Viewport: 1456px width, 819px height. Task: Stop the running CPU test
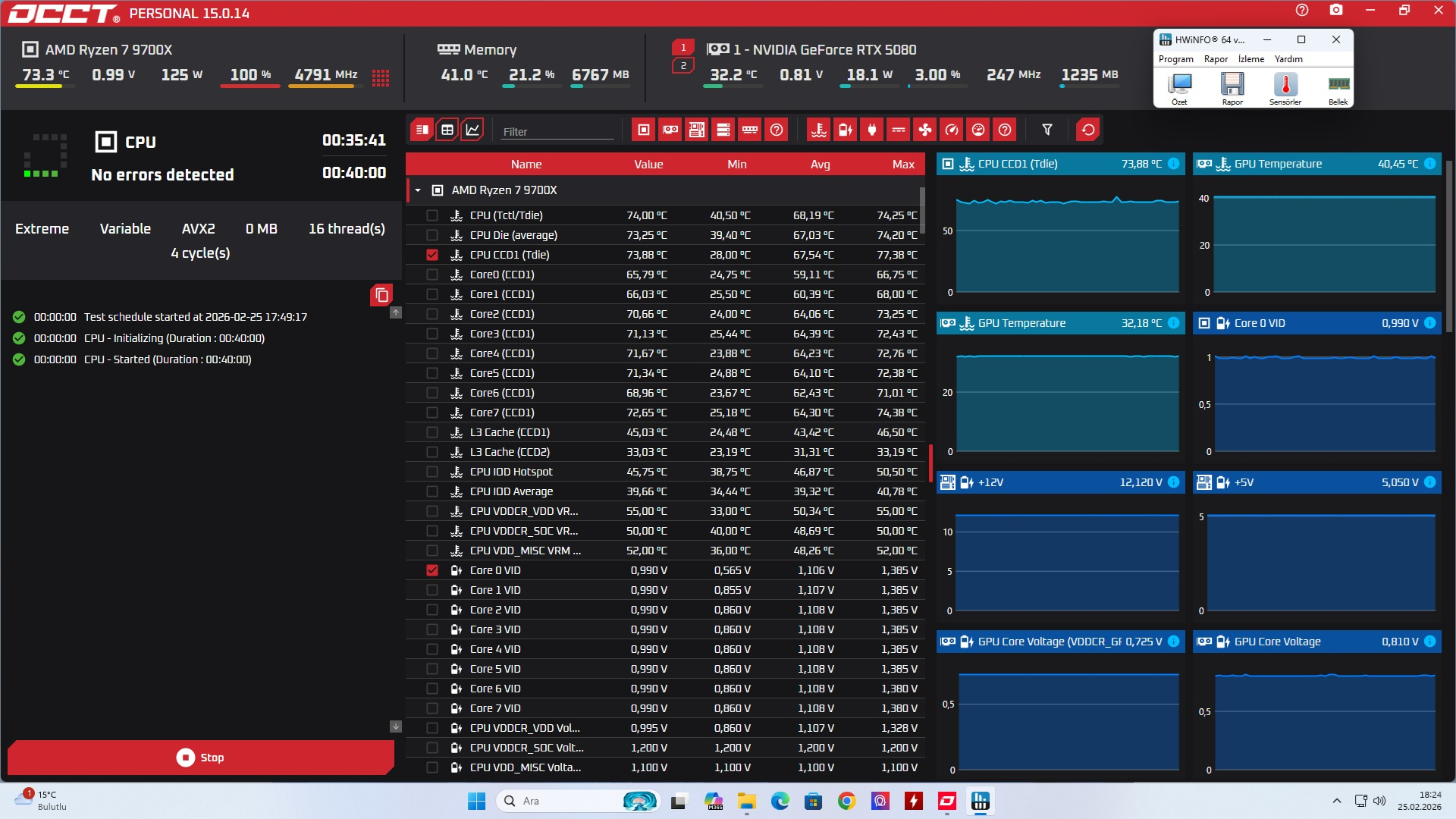tap(201, 758)
